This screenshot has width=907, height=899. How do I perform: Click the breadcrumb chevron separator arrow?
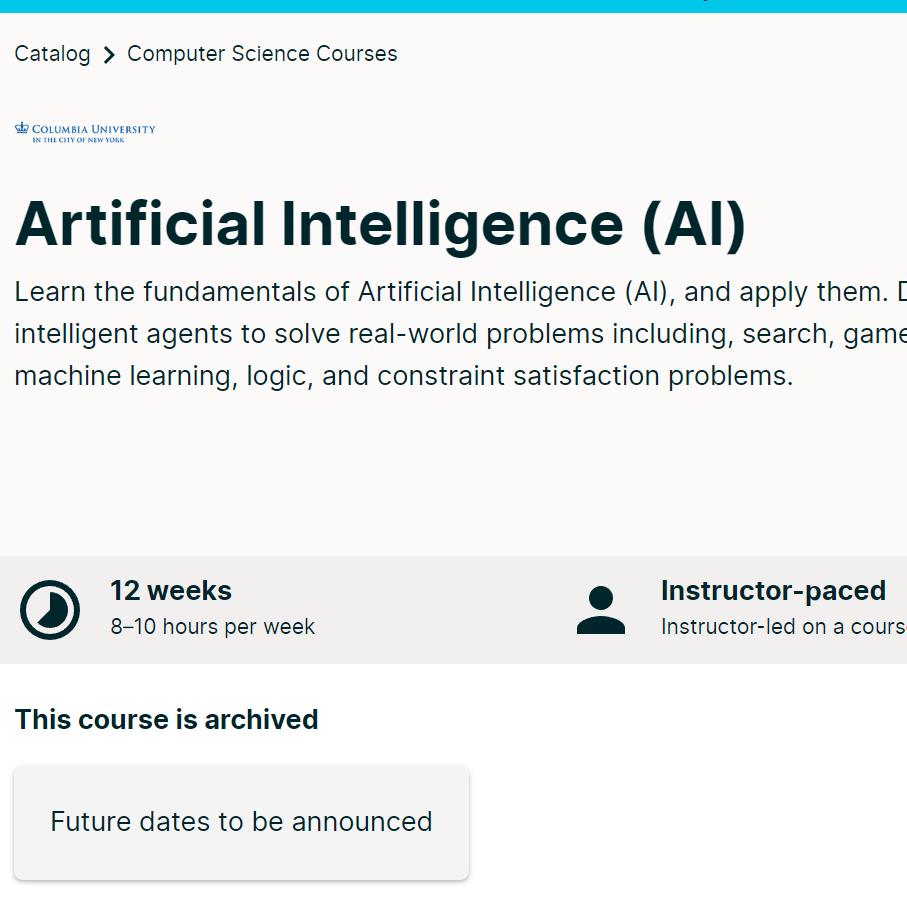[x=109, y=55]
